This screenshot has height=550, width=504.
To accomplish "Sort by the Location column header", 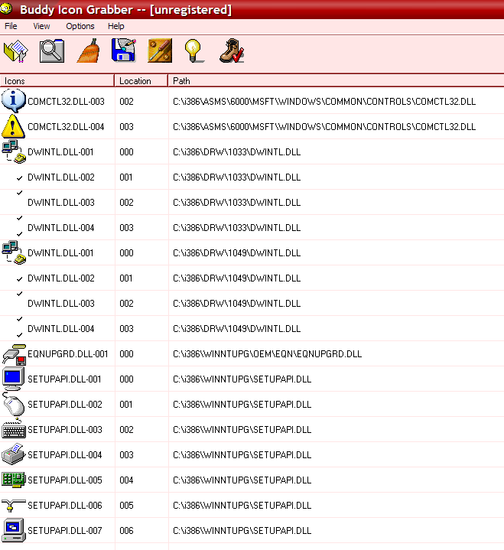I will [x=141, y=81].
